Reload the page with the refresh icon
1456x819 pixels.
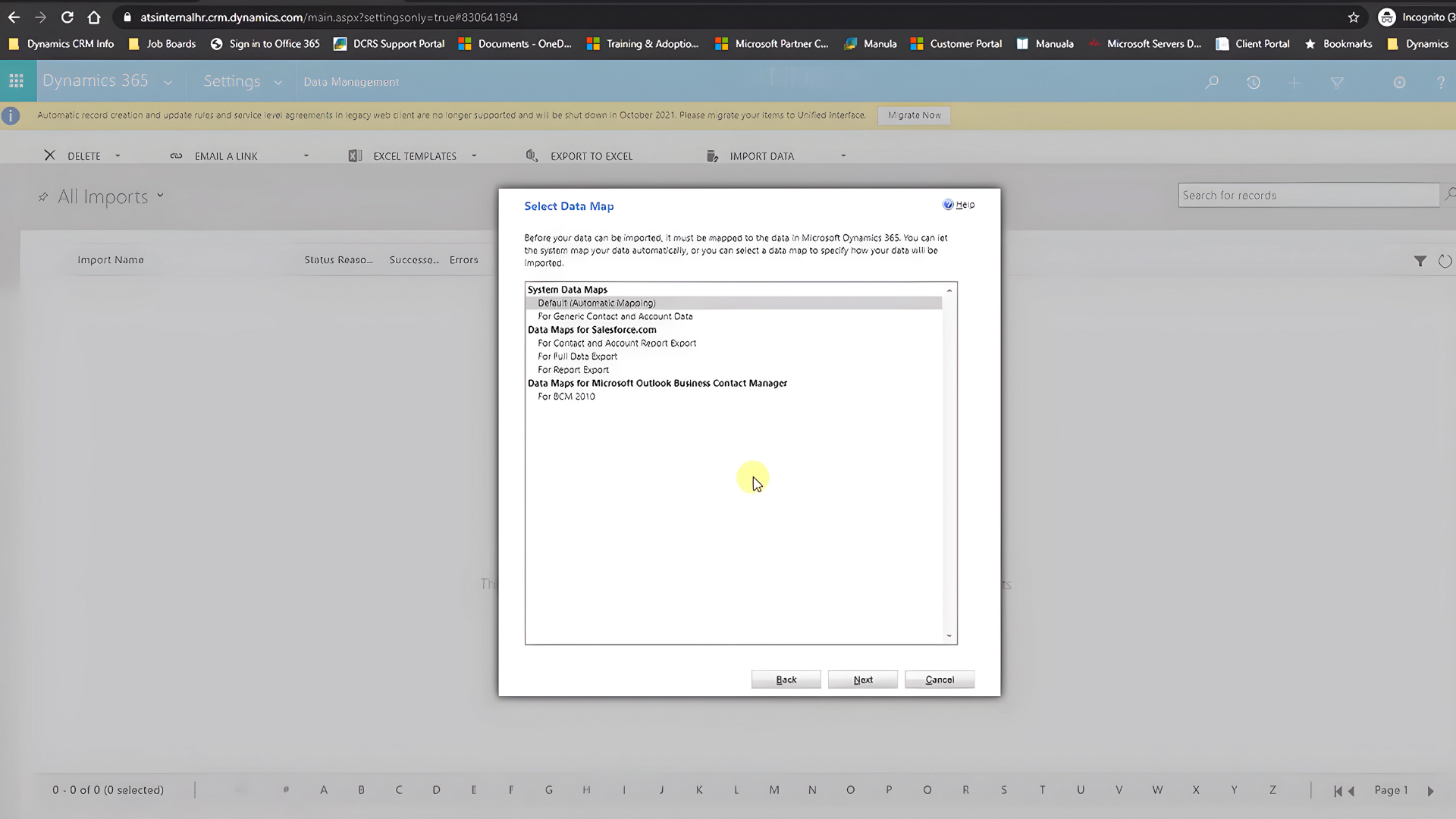tap(67, 17)
